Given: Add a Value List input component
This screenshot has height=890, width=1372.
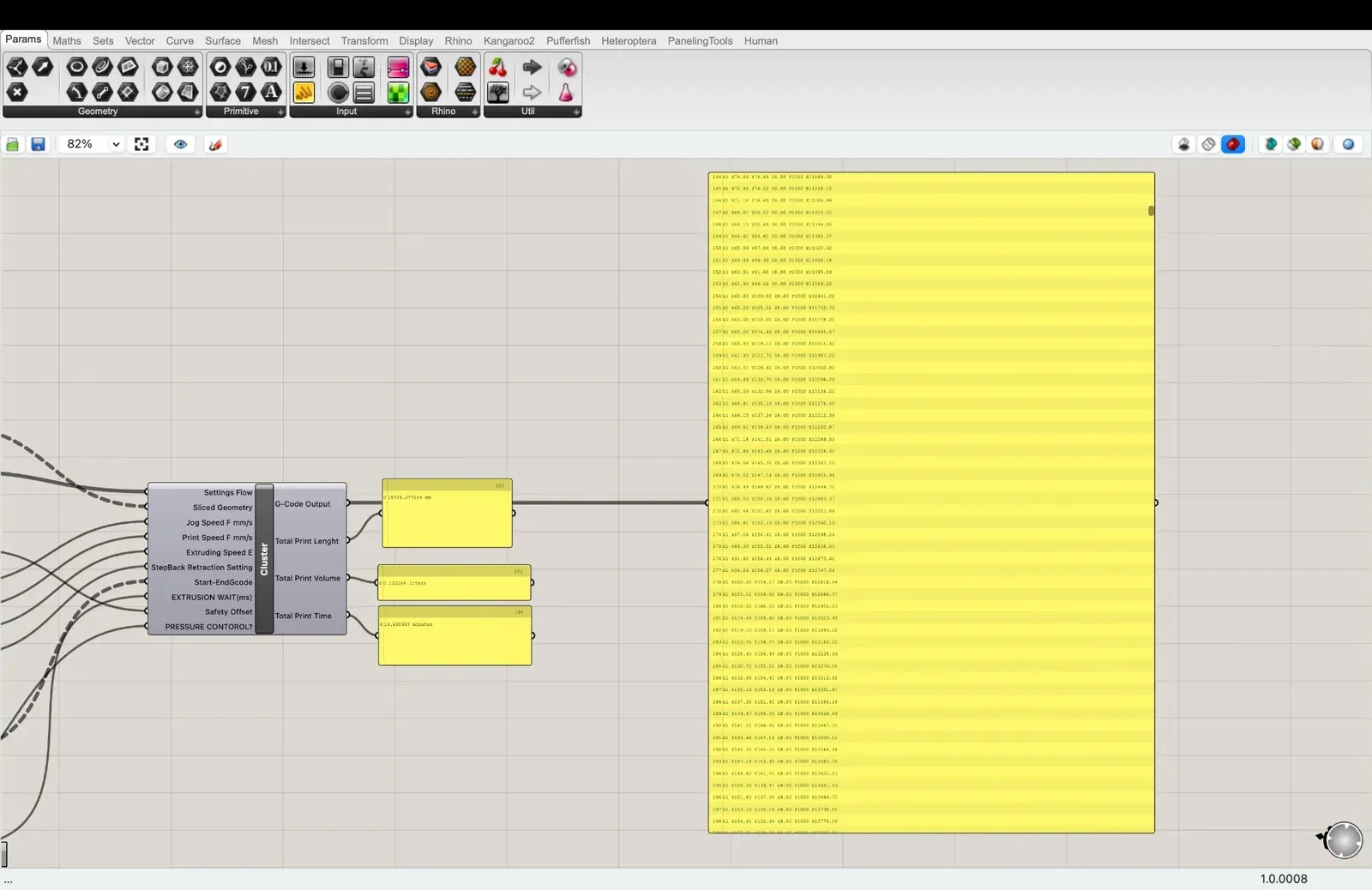Looking at the screenshot, I should pyautogui.click(x=364, y=92).
